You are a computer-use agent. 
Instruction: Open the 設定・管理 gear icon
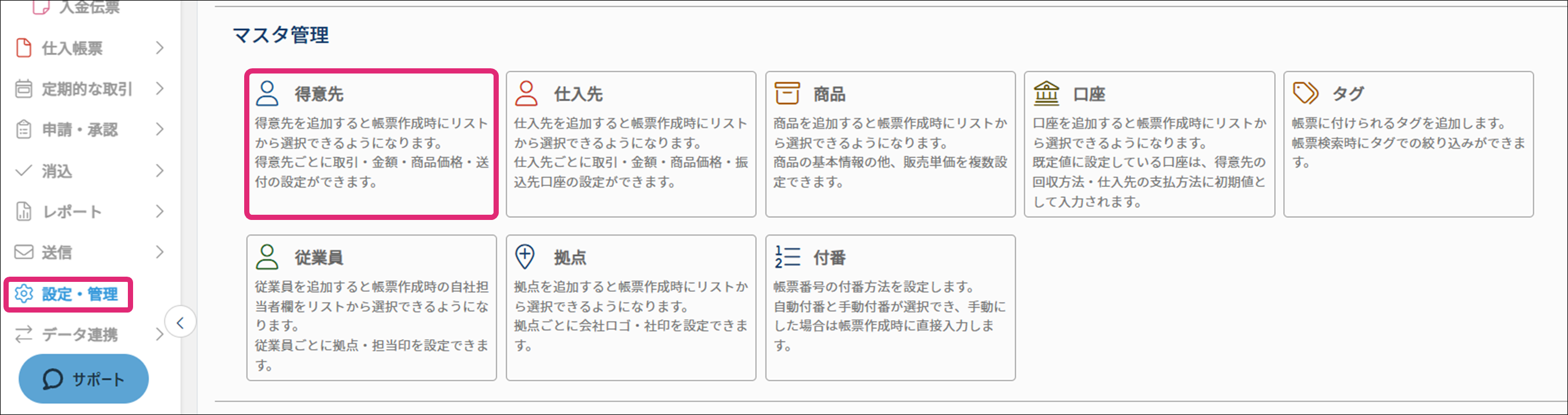coord(24,294)
